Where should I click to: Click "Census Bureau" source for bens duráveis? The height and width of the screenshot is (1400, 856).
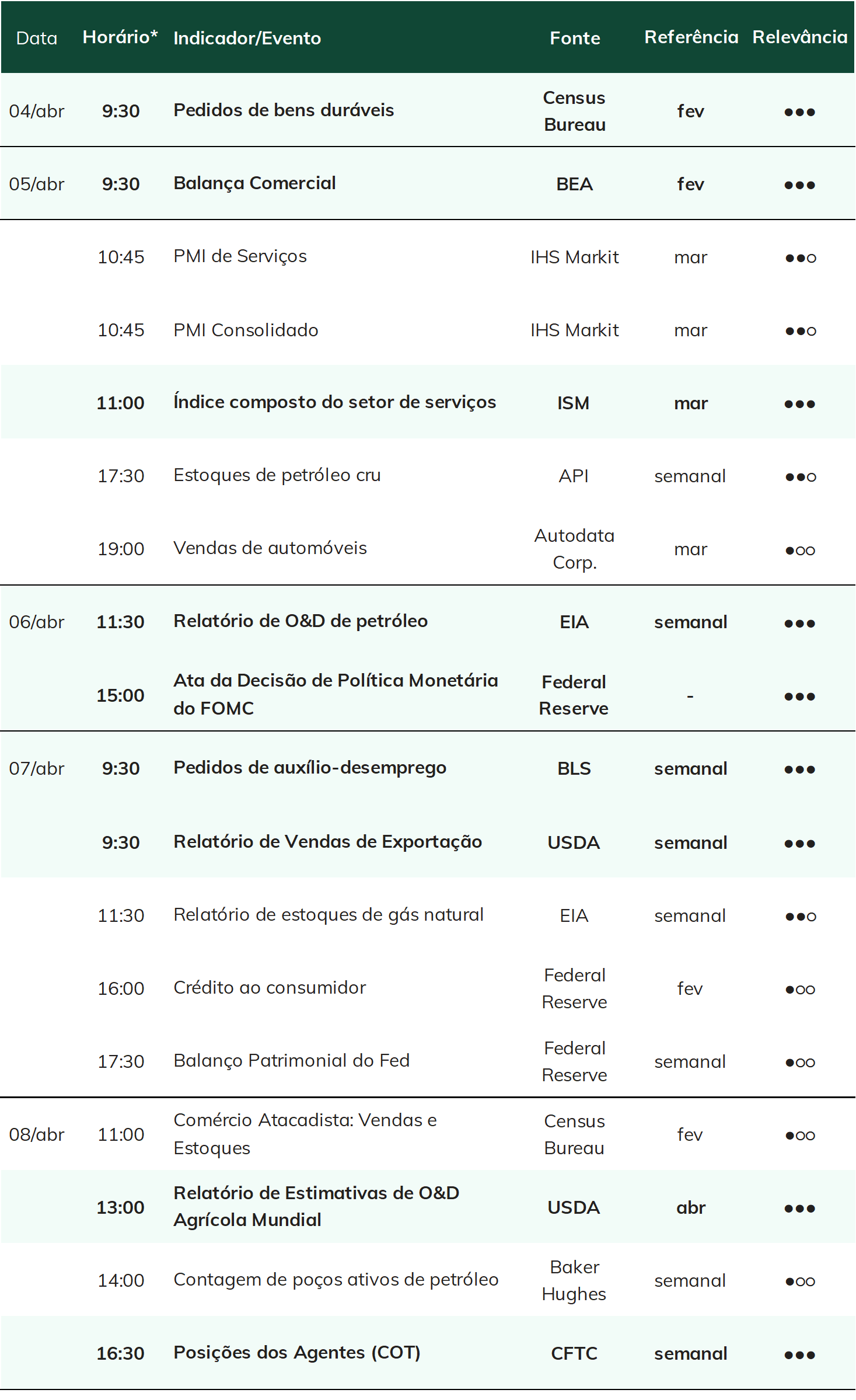coord(575,111)
